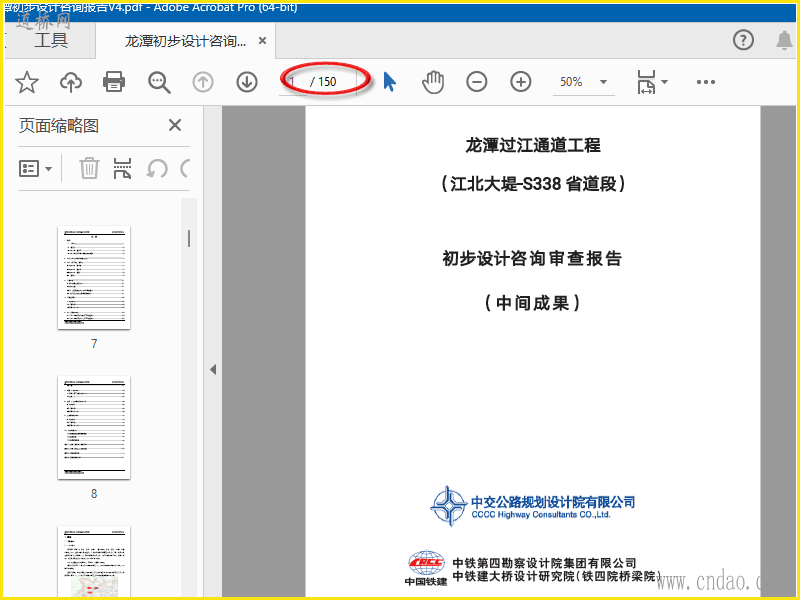Click the 龙潭过江通道工程 heading
Image resolution: width=800 pixels, height=600 pixels.
533,145
